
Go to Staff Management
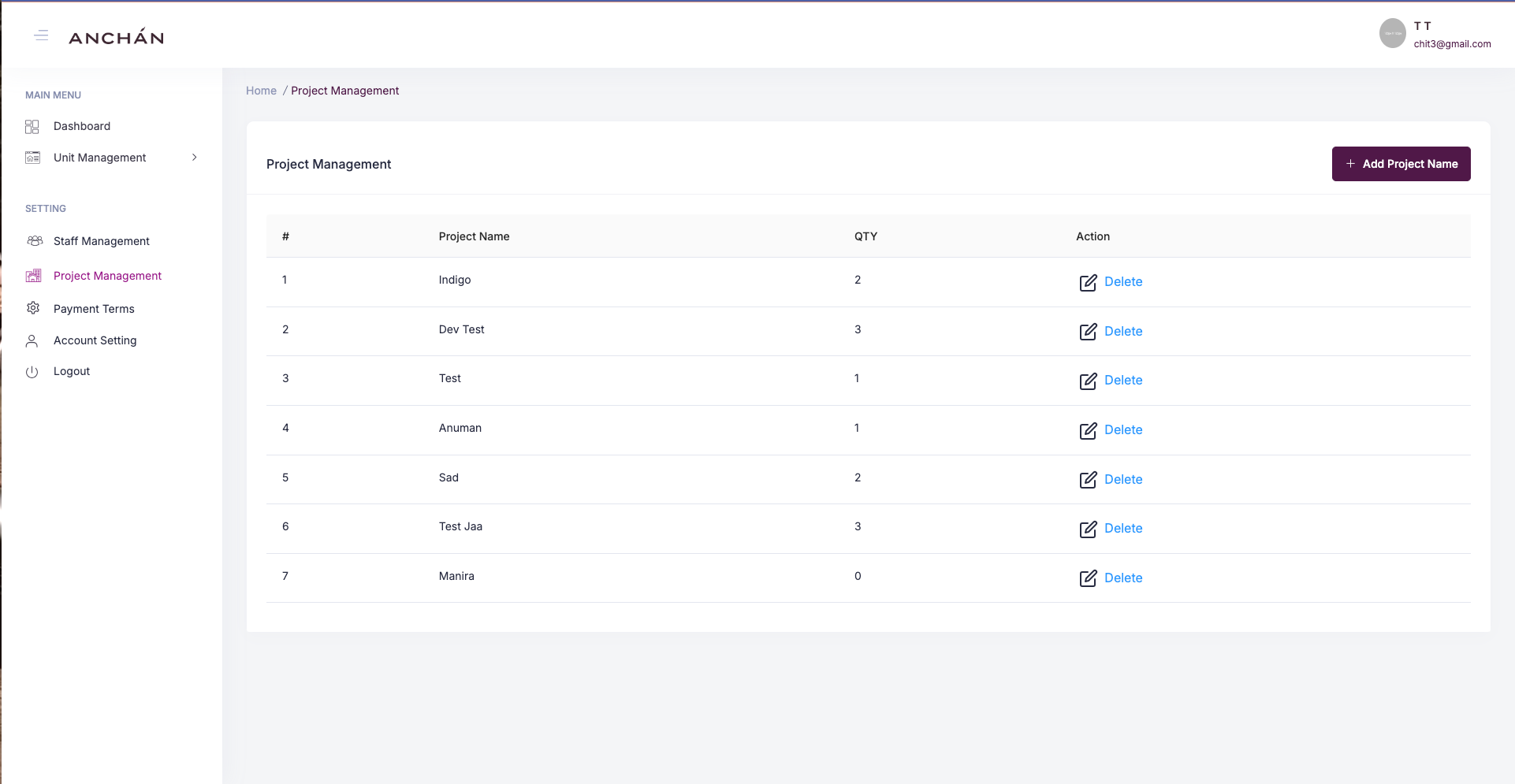click(102, 241)
